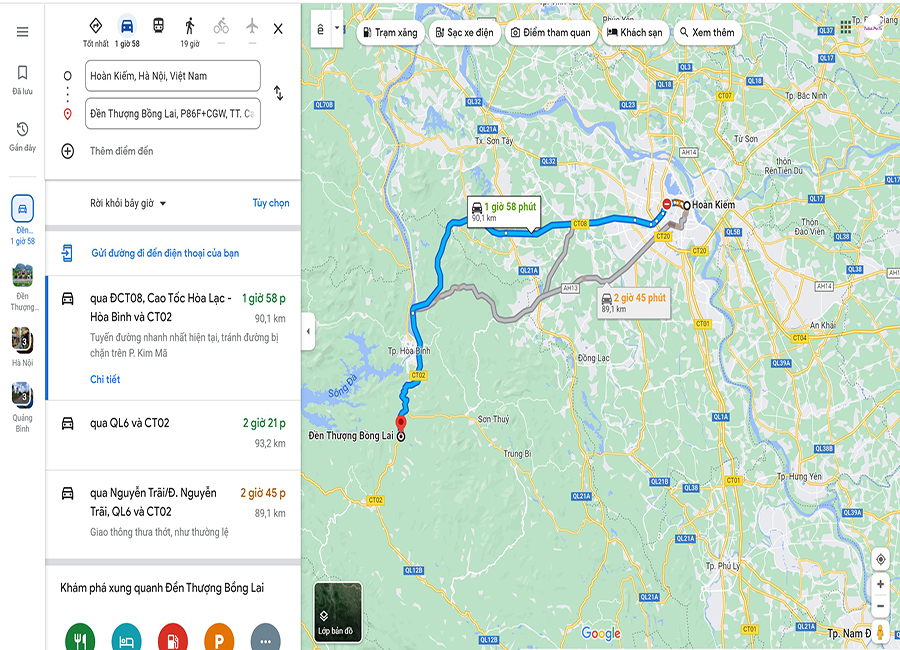Open the Google apps grid
This screenshot has width=900, height=650.
[x=845, y=27]
